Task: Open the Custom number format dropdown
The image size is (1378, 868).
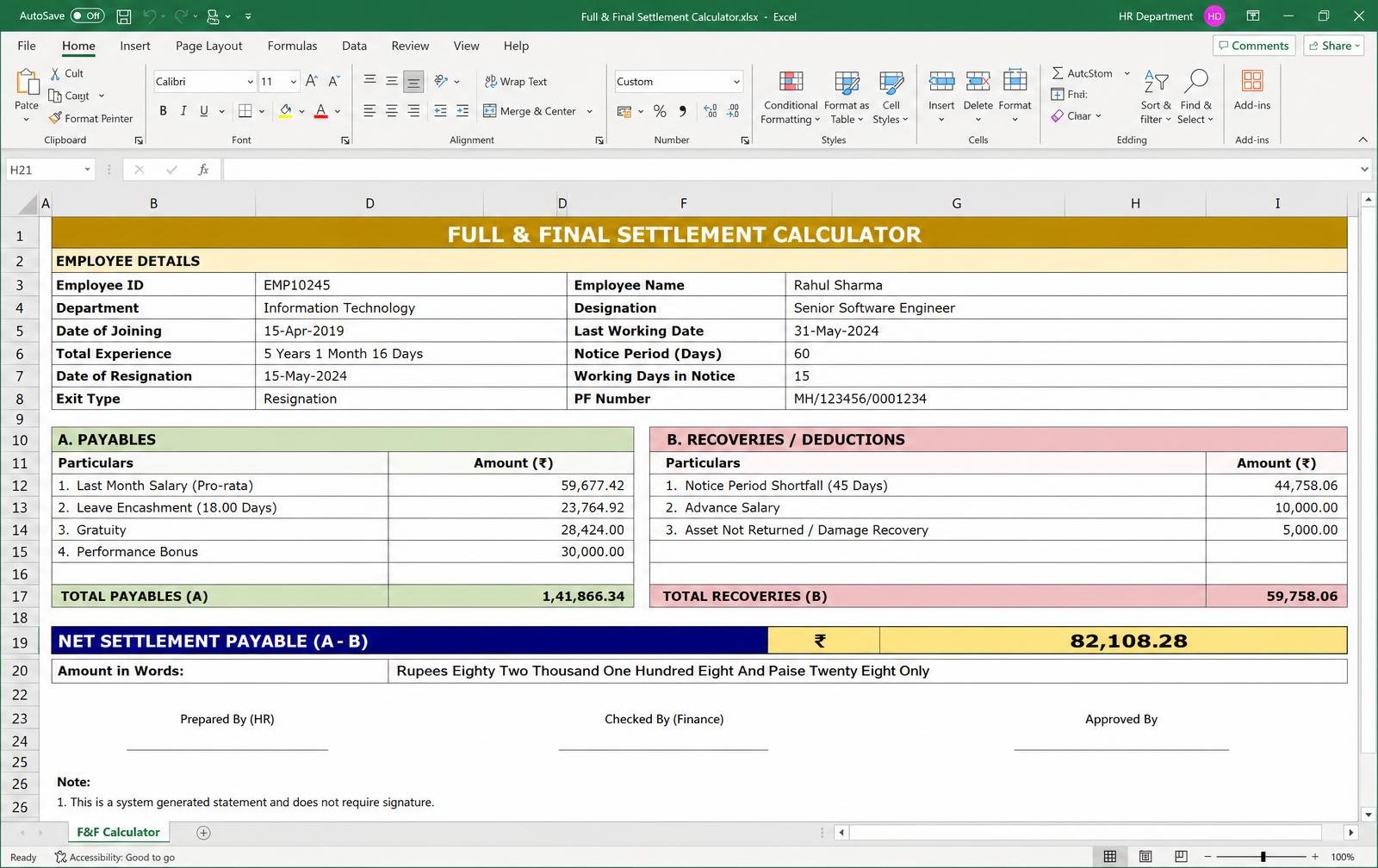Action: click(x=736, y=82)
